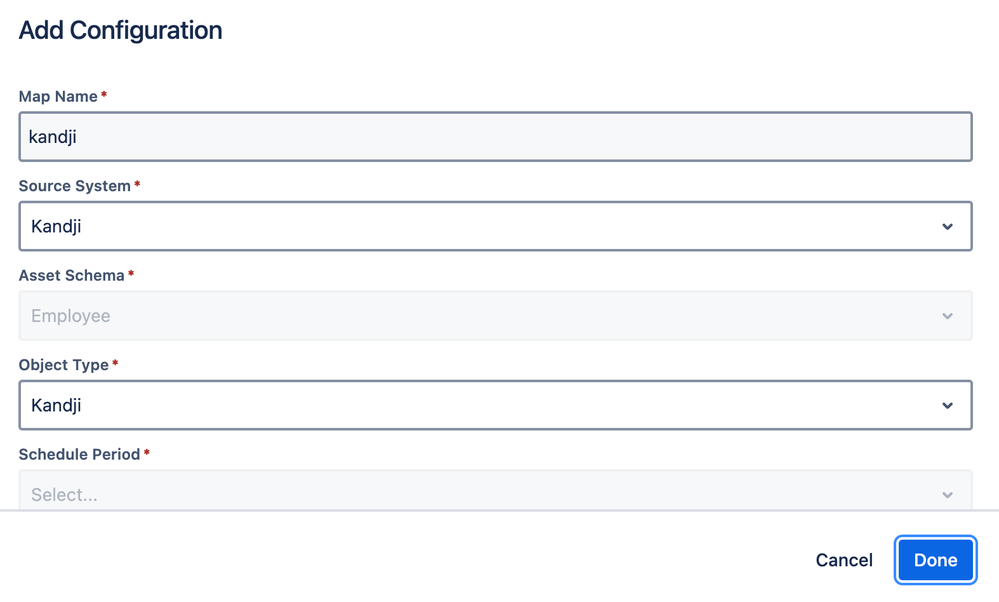Viewport: 999px width, 602px height.
Task: Open the Schedule Period Select... dropdown
Action: point(480,494)
